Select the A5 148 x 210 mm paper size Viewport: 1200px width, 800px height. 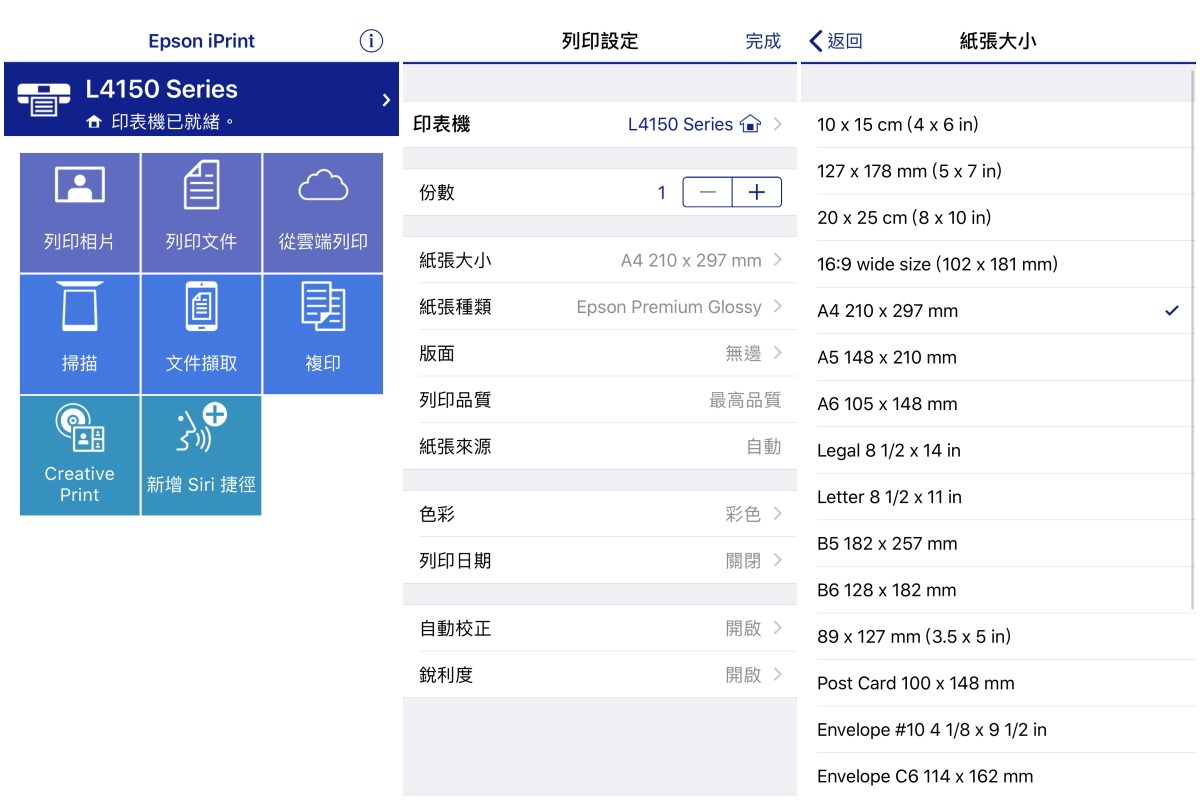997,357
